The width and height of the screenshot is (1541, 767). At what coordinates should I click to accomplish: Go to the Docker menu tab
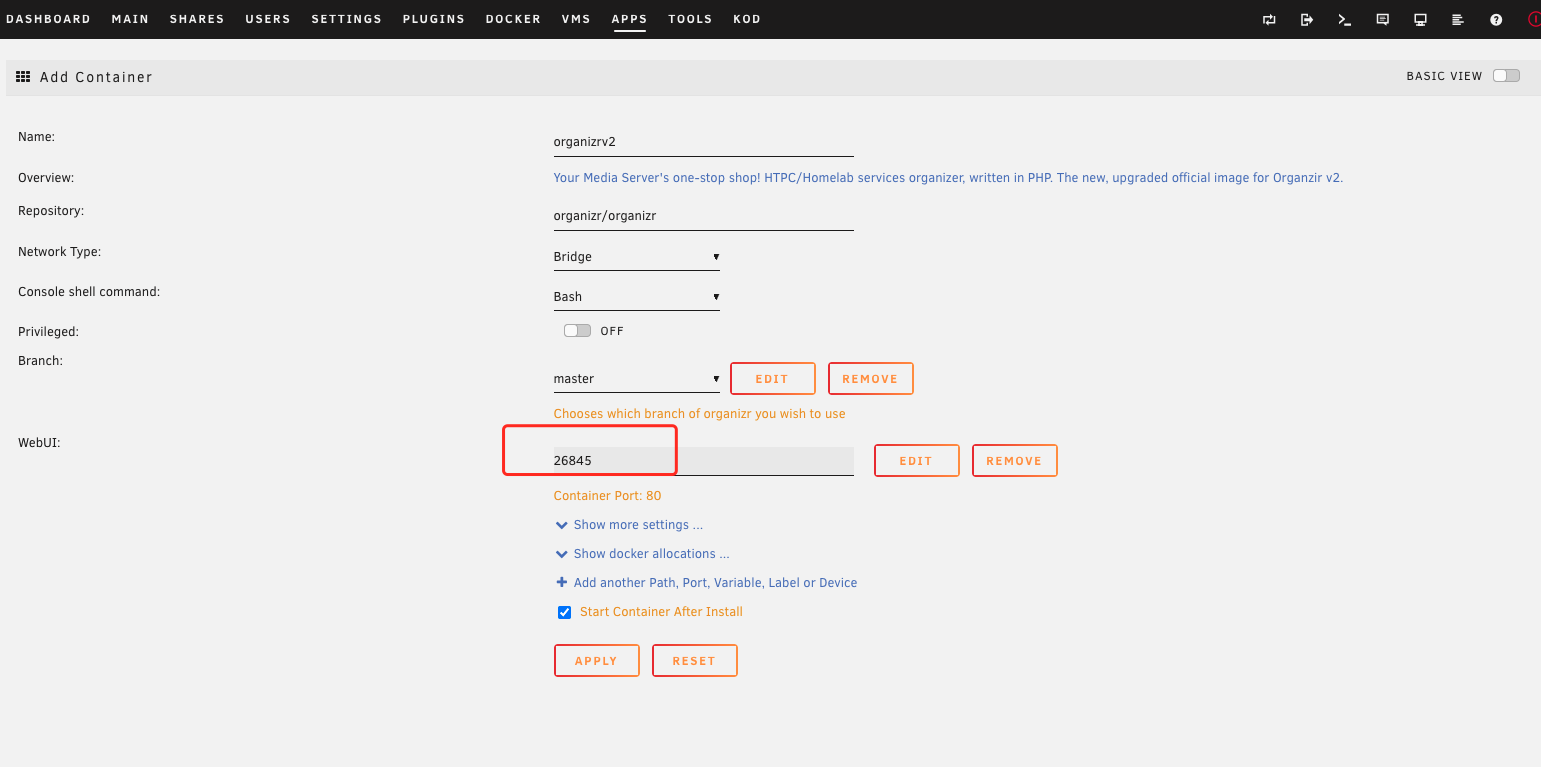[513, 19]
